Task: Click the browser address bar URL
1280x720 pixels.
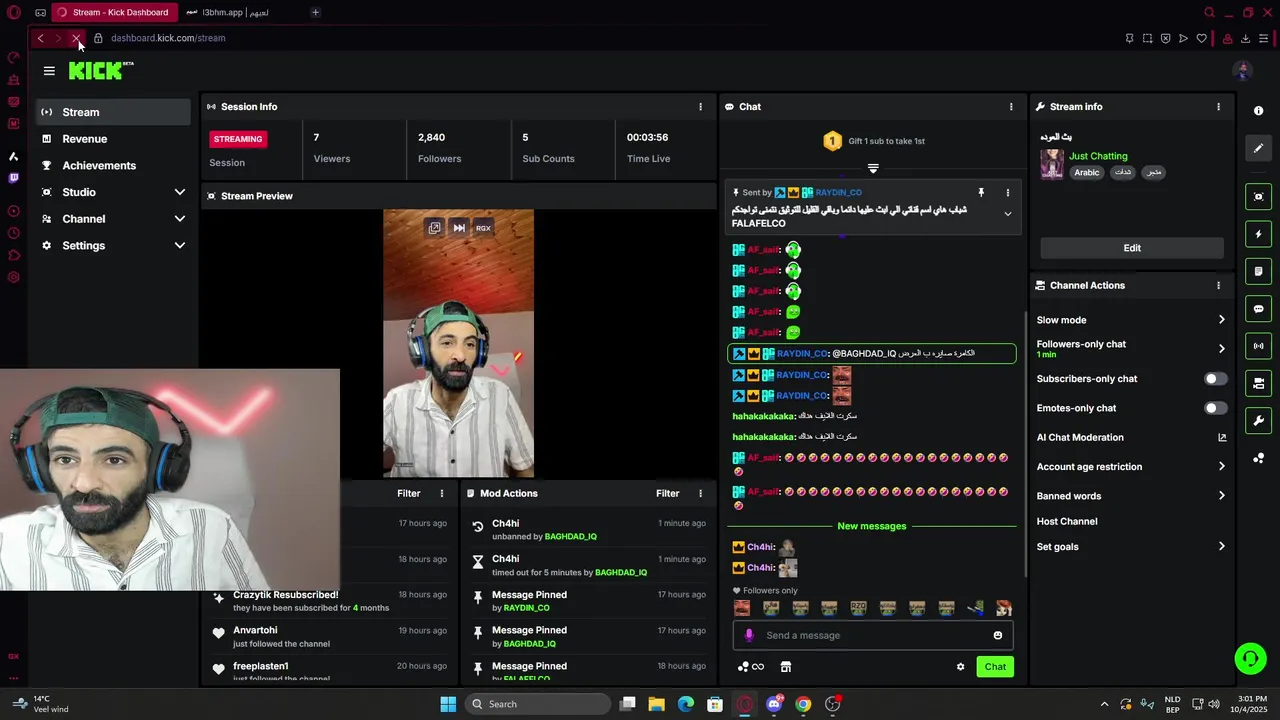Action: pos(168,38)
